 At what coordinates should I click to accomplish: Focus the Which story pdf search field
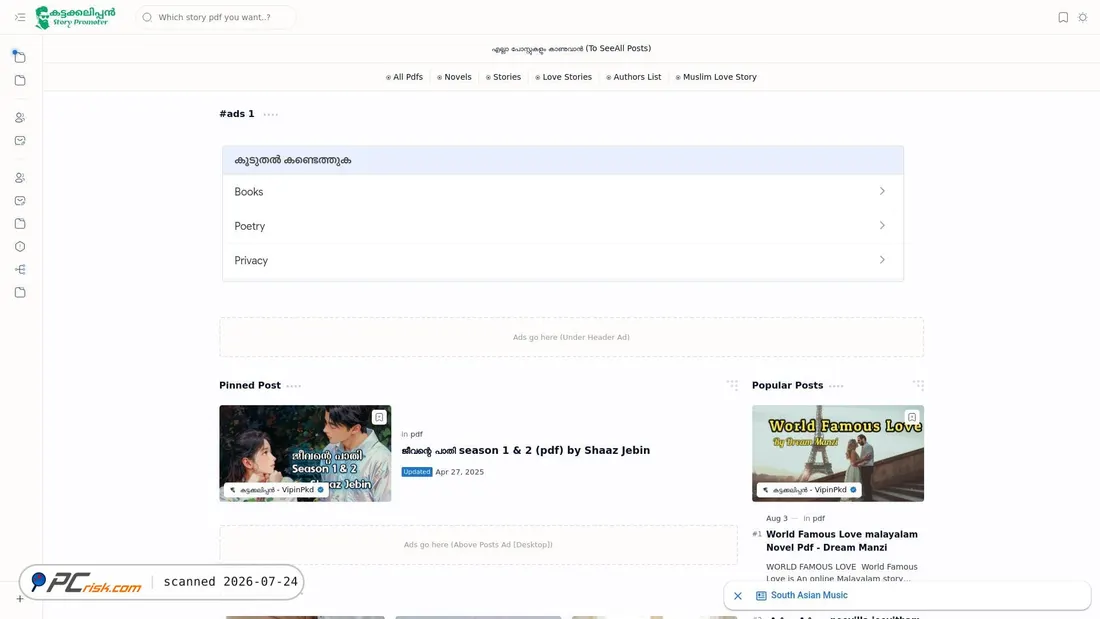pyautogui.click(x=215, y=18)
